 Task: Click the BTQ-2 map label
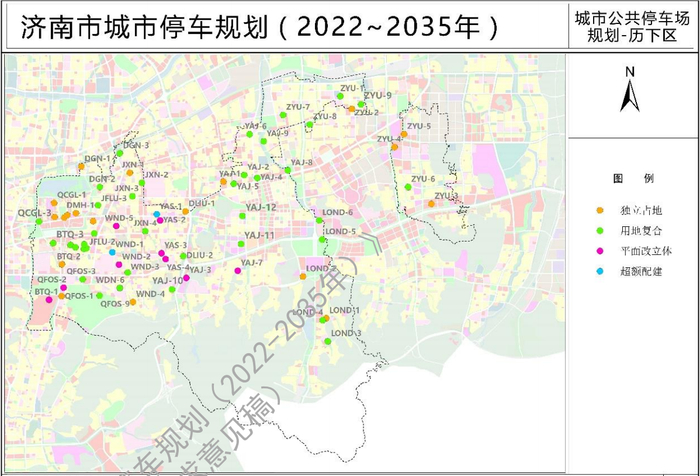click(x=69, y=256)
